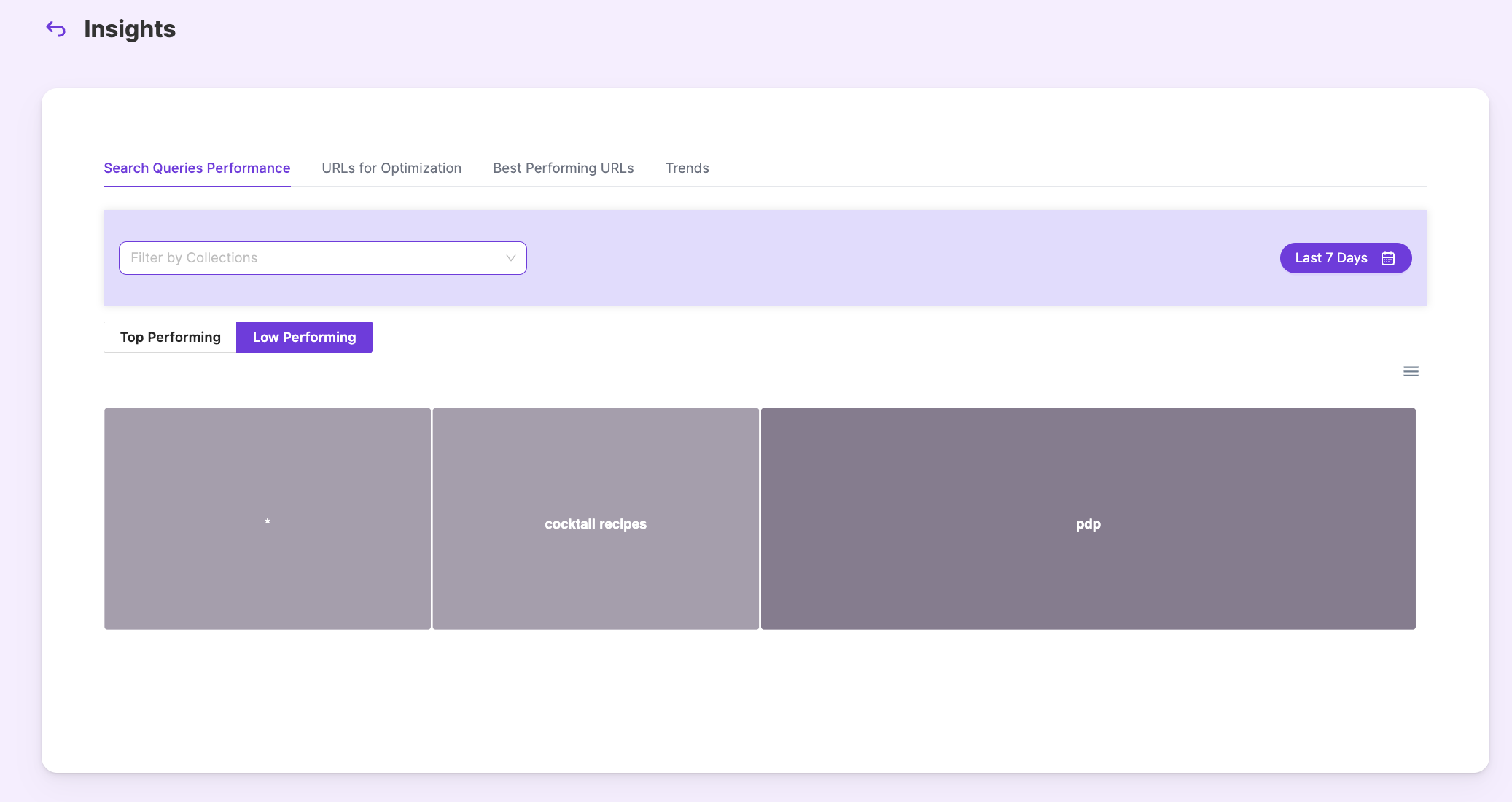
Task: Click the 'Last 7 Days' text
Action: pyautogui.click(x=1330, y=258)
